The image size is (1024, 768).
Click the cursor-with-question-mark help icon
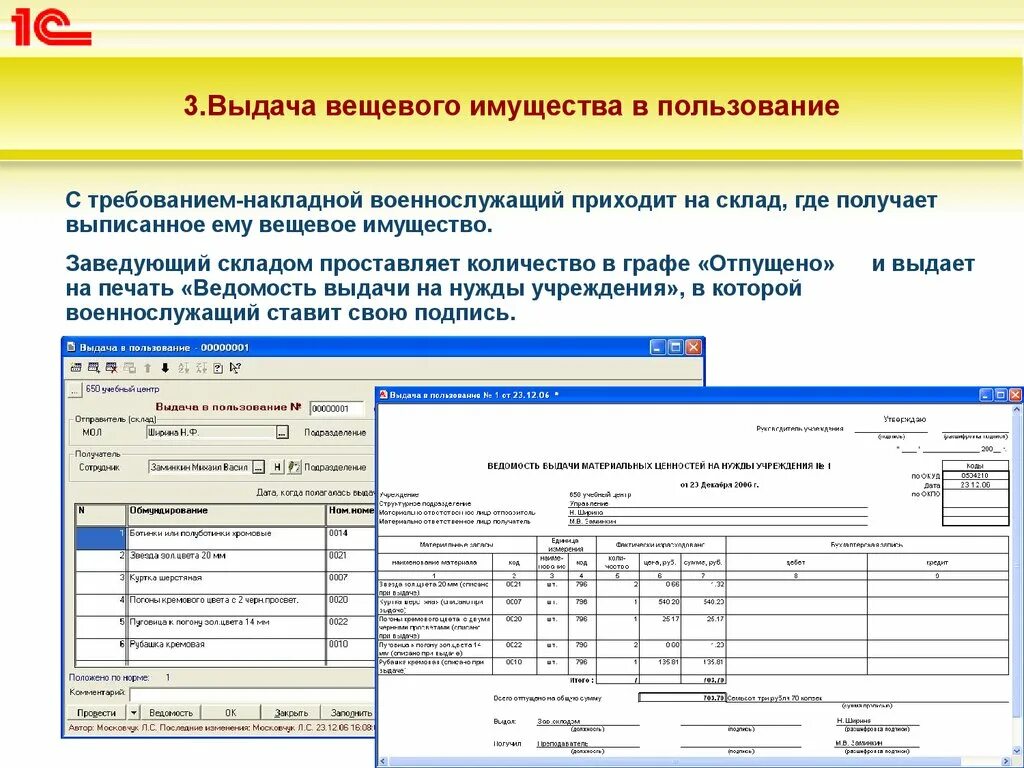coord(235,368)
